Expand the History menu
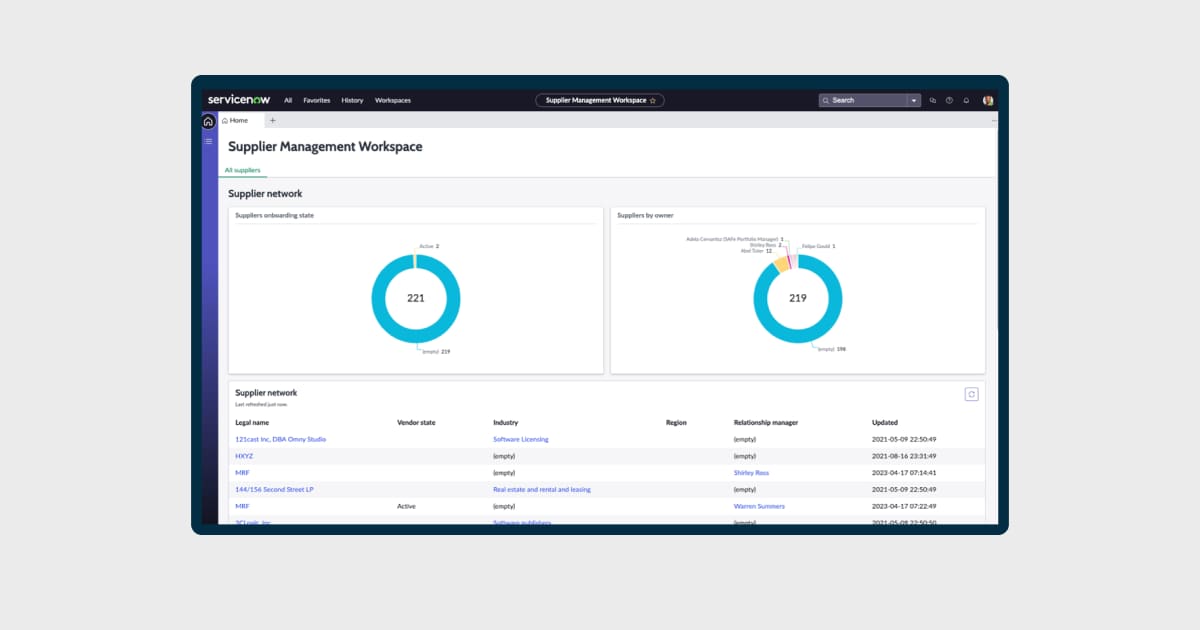 [352, 100]
